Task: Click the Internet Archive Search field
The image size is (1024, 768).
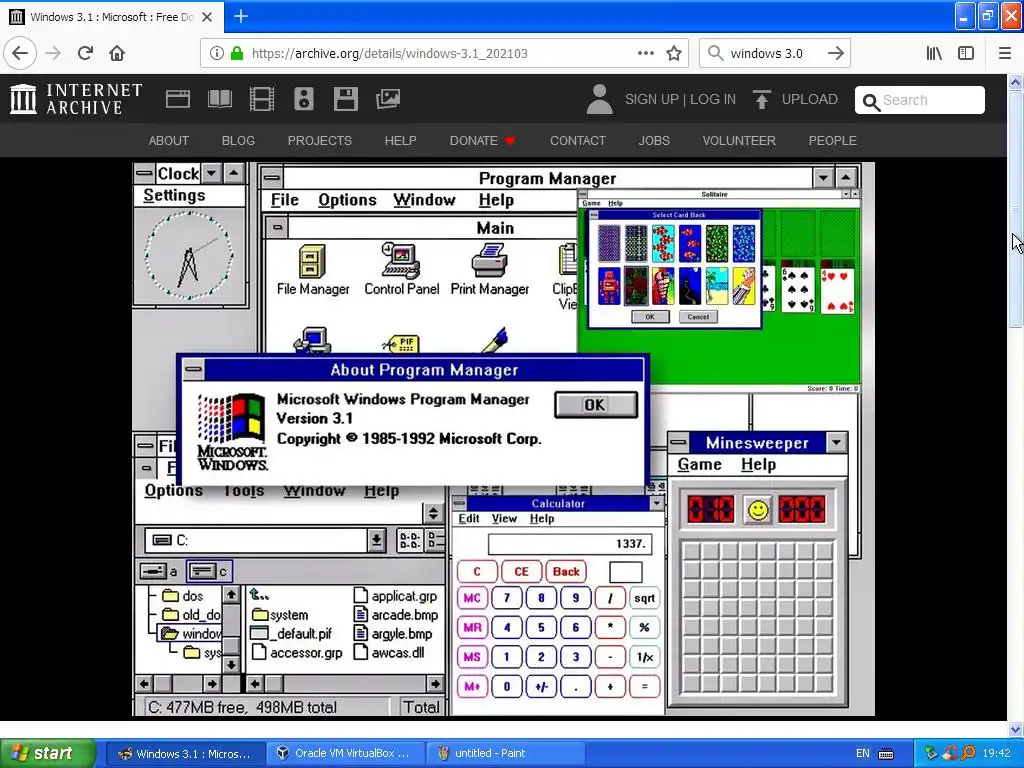Action: (x=920, y=100)
